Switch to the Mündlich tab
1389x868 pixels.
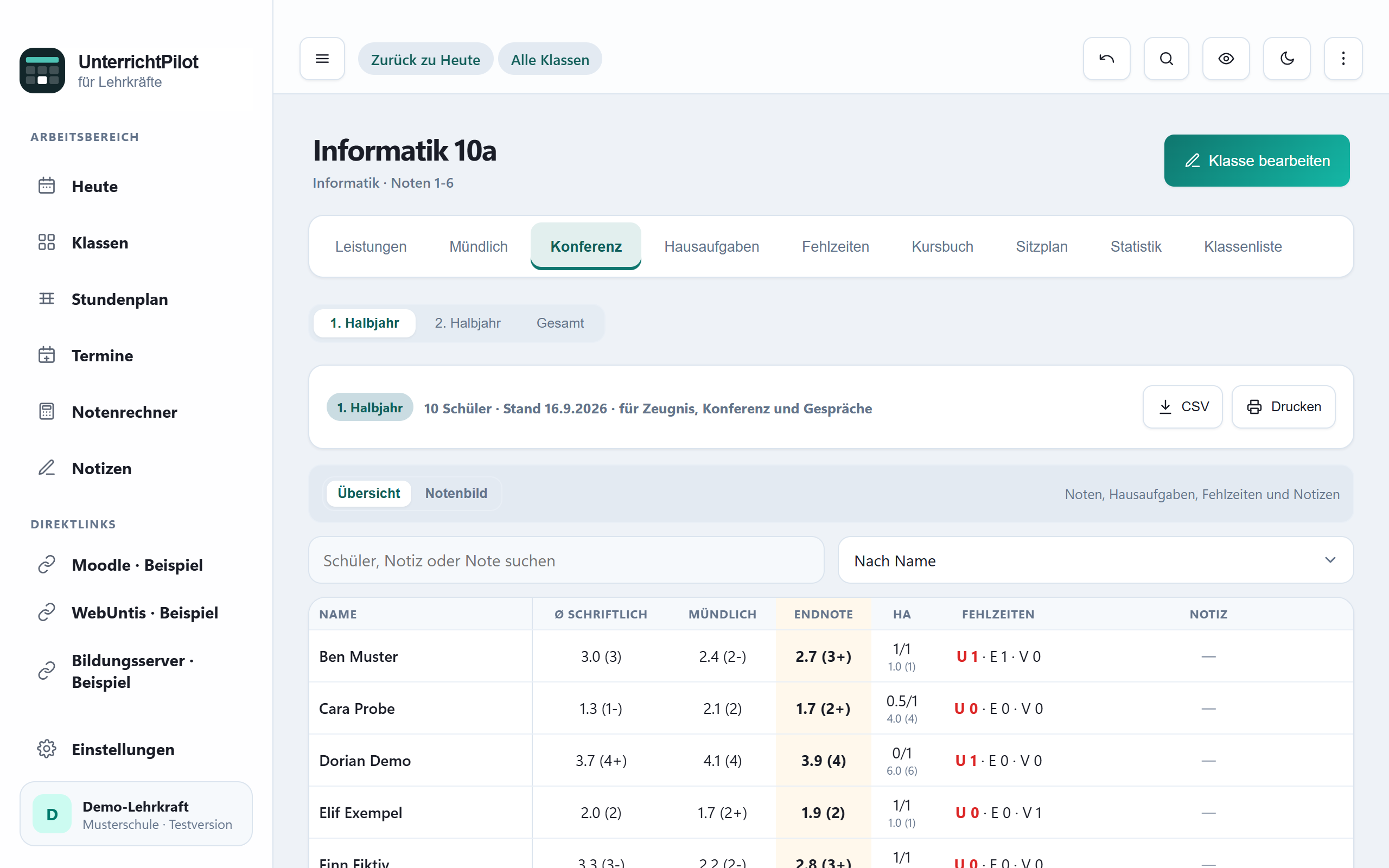[478, 246]
